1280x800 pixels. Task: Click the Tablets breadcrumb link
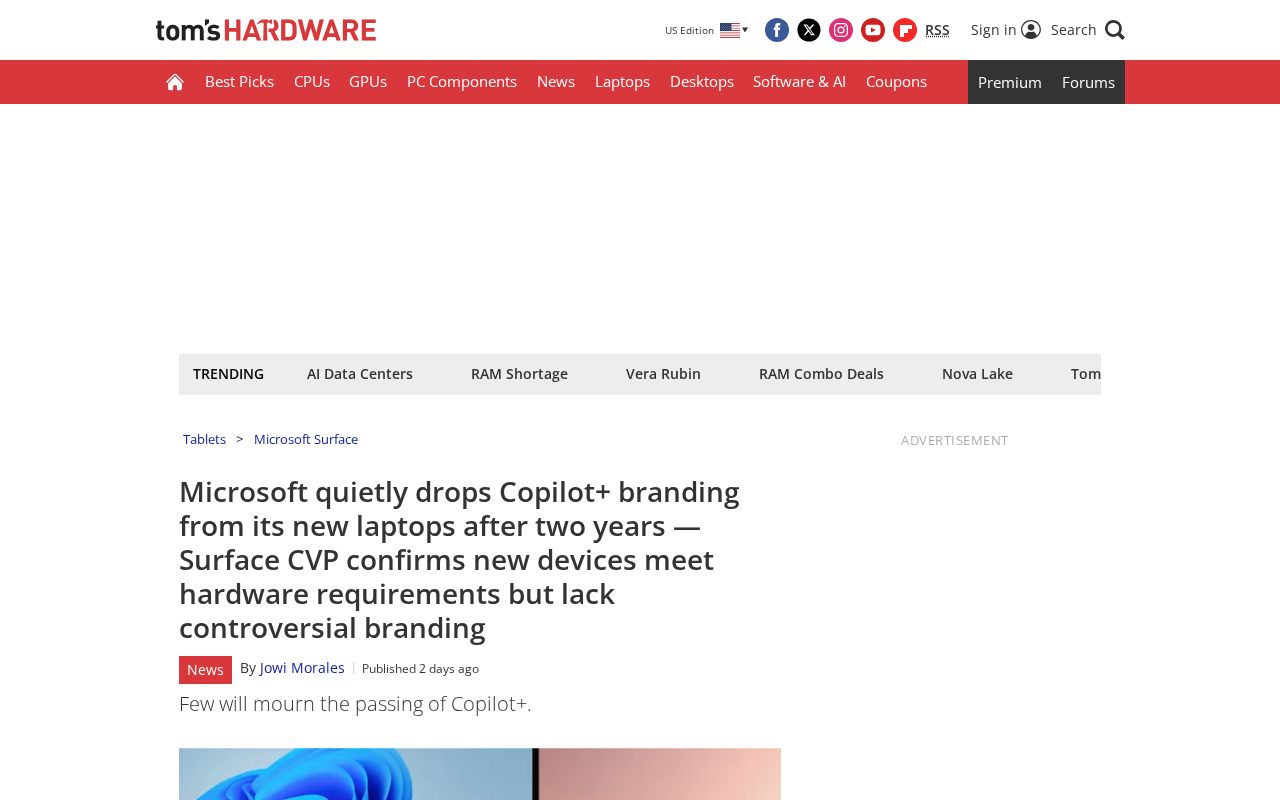tap(204, 440)
